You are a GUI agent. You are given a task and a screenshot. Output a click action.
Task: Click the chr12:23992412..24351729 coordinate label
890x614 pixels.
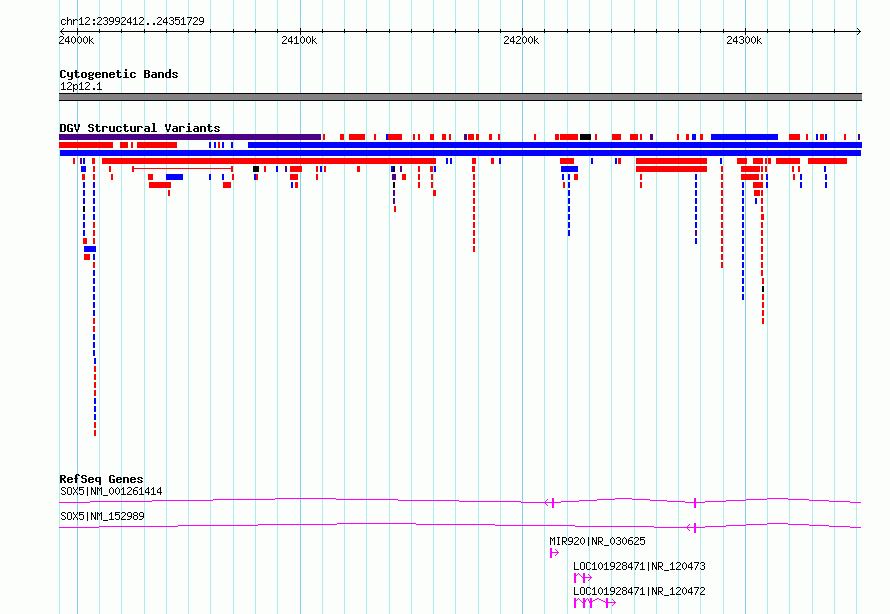pyautogui.click(x=132, y=21)
